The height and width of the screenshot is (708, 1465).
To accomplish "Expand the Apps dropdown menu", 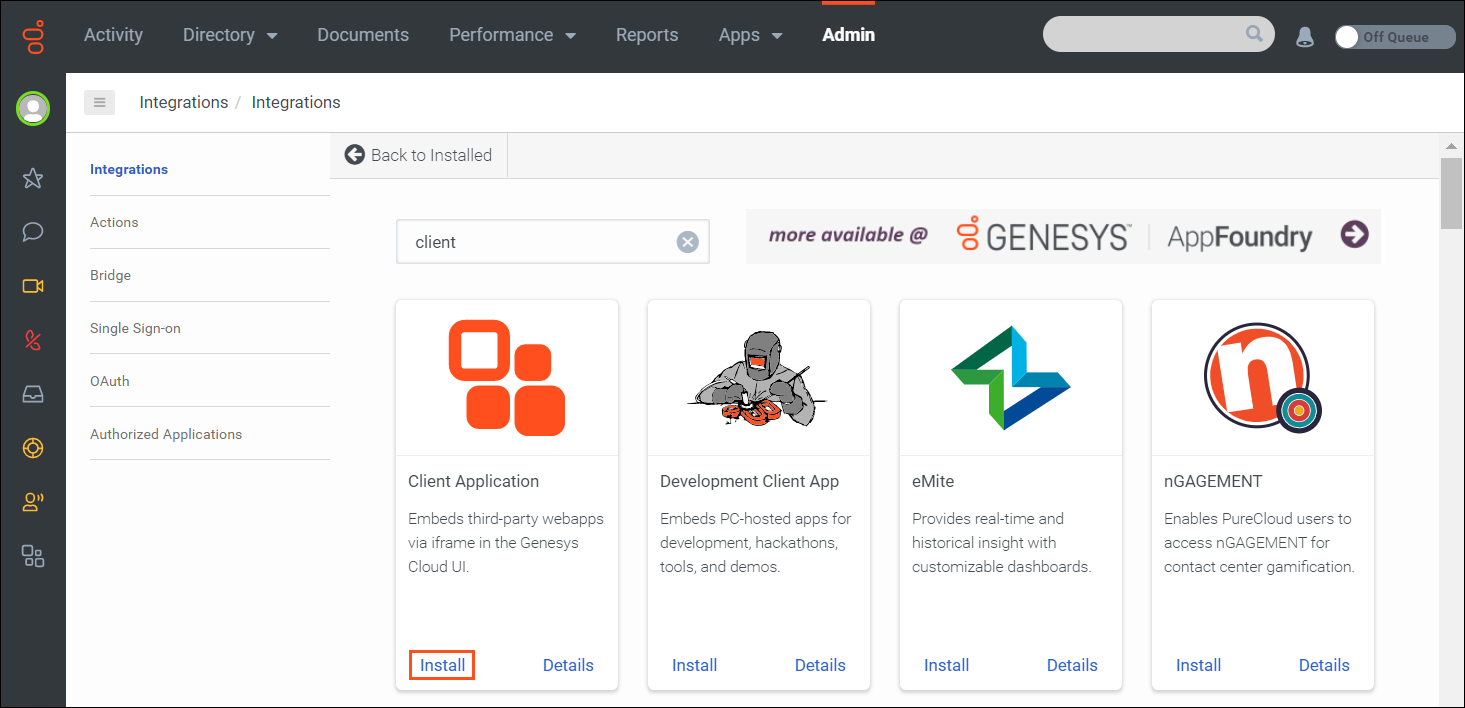I will click(750, 35).
